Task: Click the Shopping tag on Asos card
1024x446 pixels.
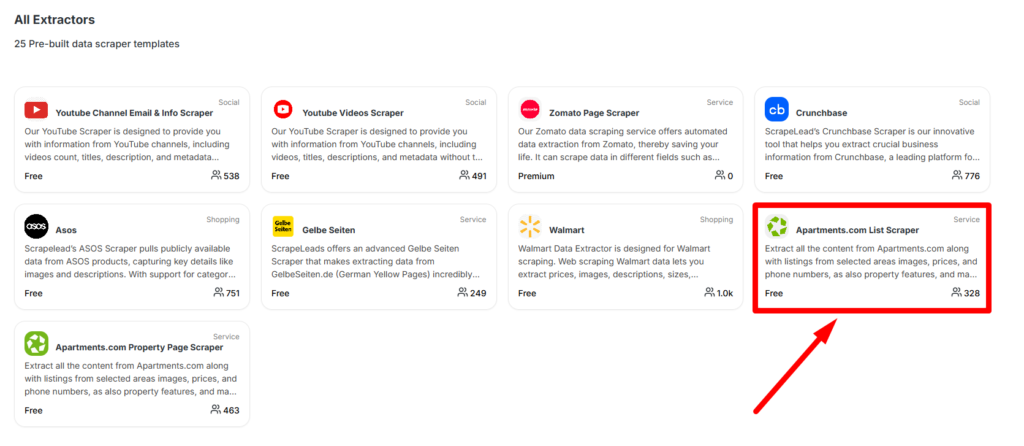Action: click(223, 219)
